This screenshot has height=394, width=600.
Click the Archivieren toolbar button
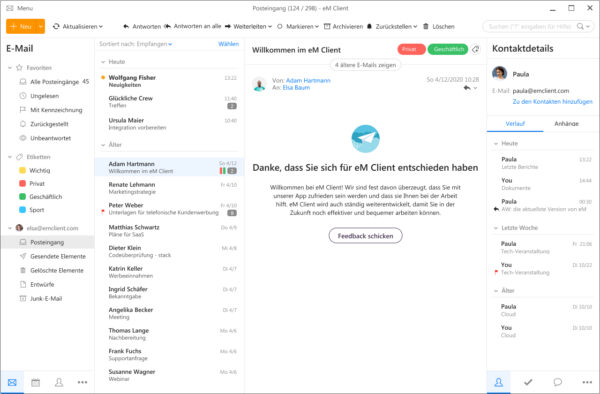pyautogui.click(x=343, y=26)
